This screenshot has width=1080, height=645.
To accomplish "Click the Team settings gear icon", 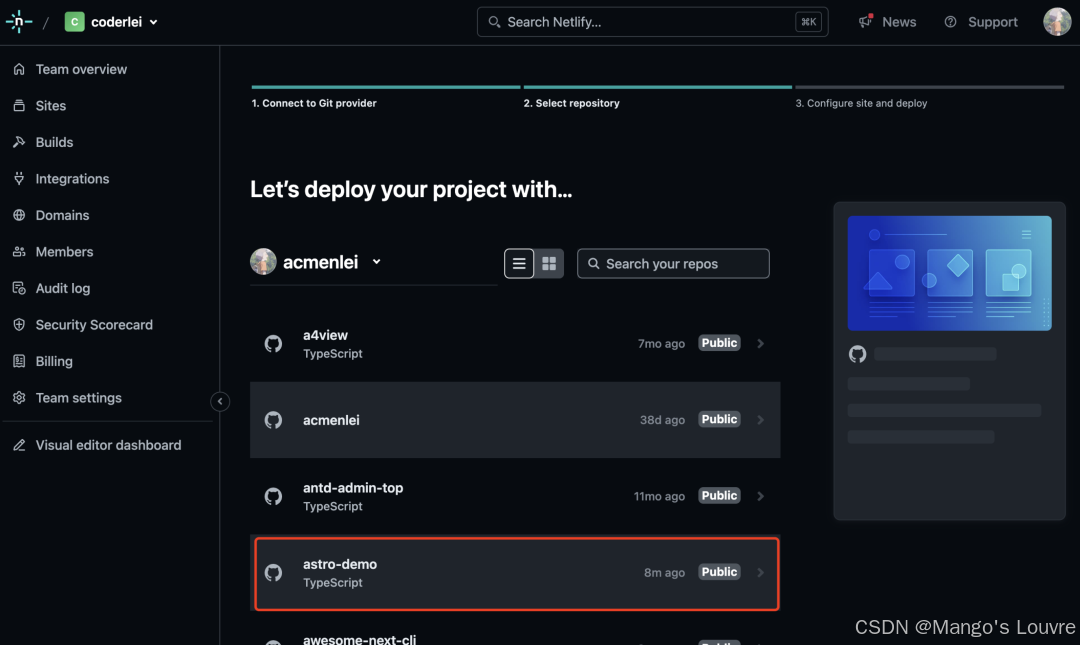I will click(19, 398).
